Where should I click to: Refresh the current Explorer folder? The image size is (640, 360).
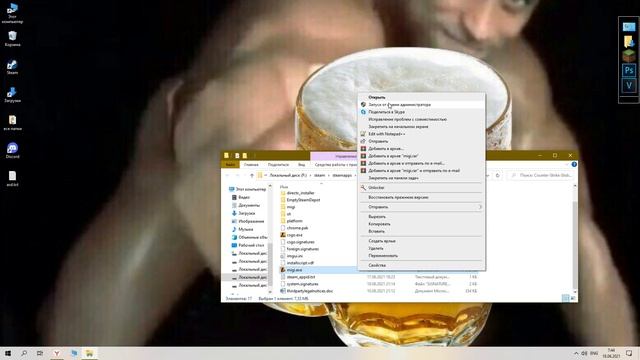pos(497,176)
